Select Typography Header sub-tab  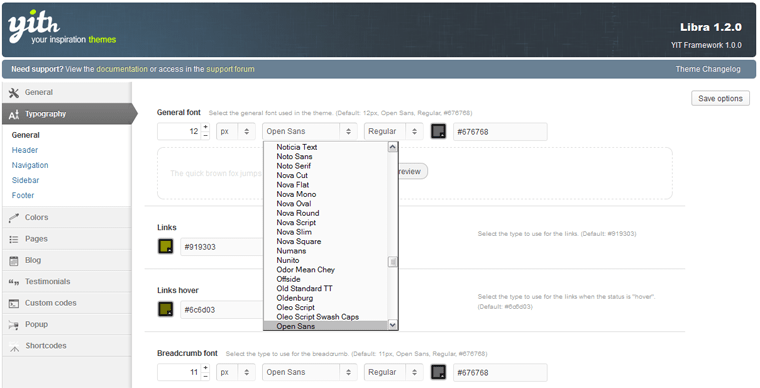coord(25,150)
